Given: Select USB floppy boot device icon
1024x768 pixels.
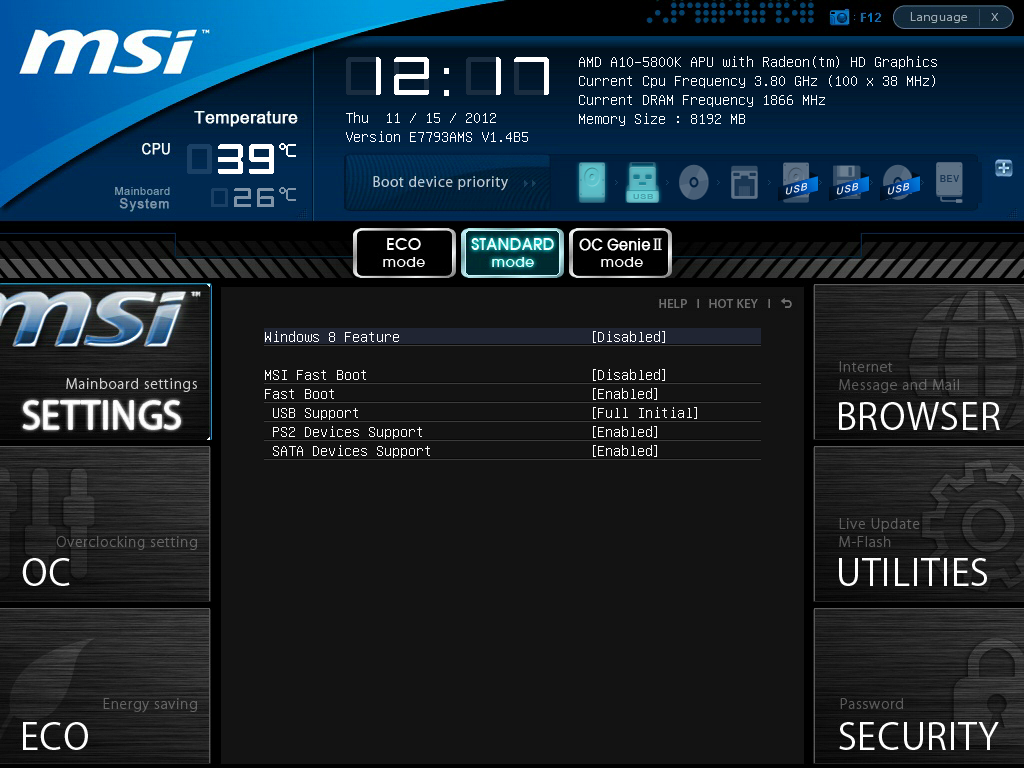Looking at the screenshot, I should pos(848,182).
